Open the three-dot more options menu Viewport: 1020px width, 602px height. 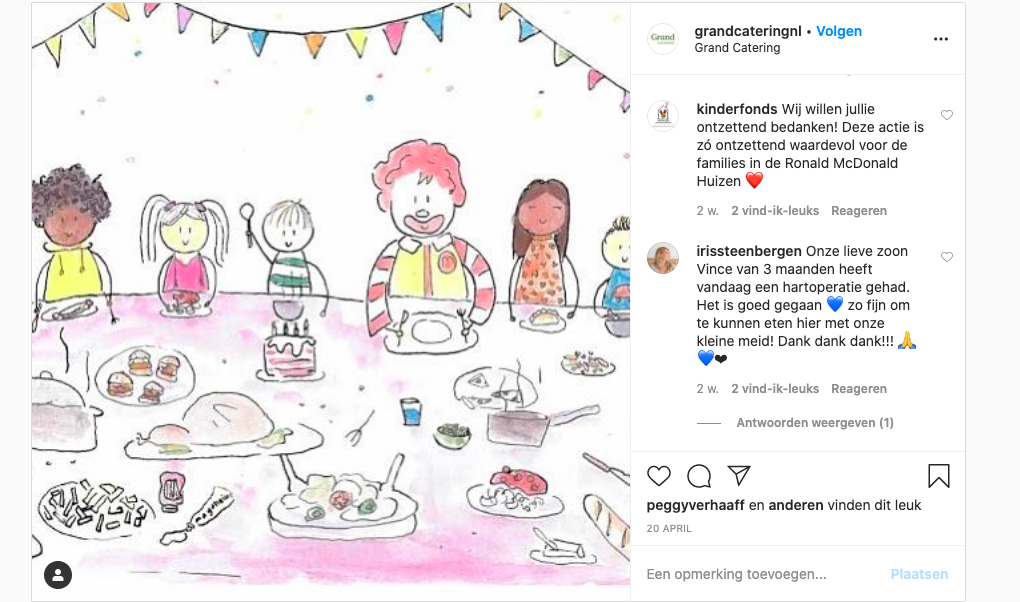pos(941,39)
